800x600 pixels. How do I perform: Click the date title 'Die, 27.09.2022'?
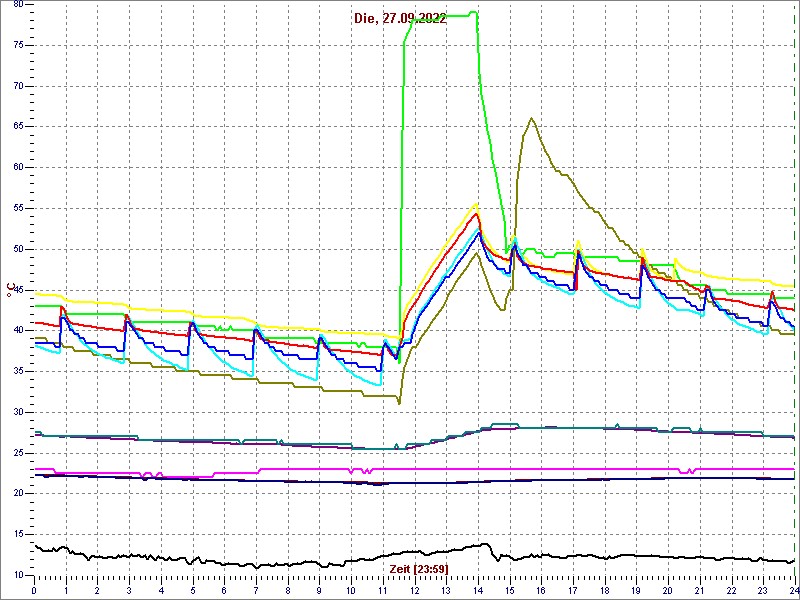(400, 19)
